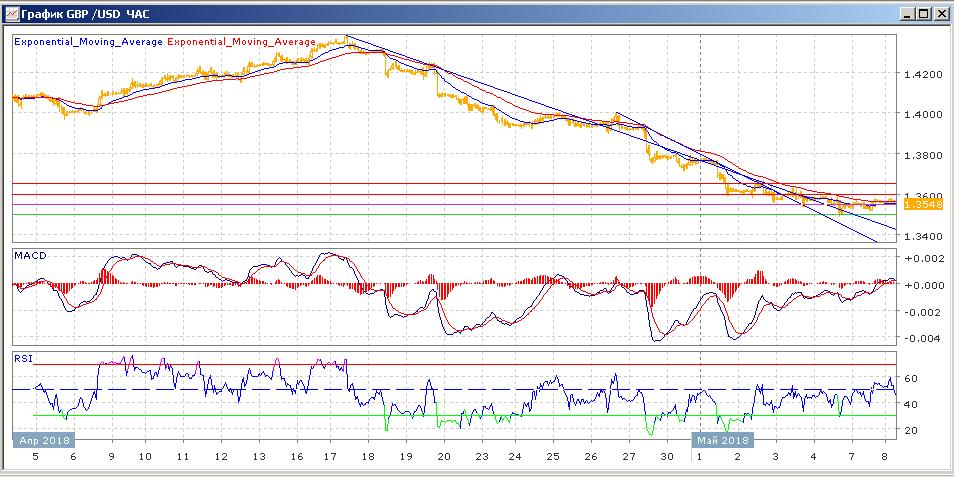Screen dimensions: 957x477
Task: Click the -0.004 MACD axis label
Action: point(922,338)
